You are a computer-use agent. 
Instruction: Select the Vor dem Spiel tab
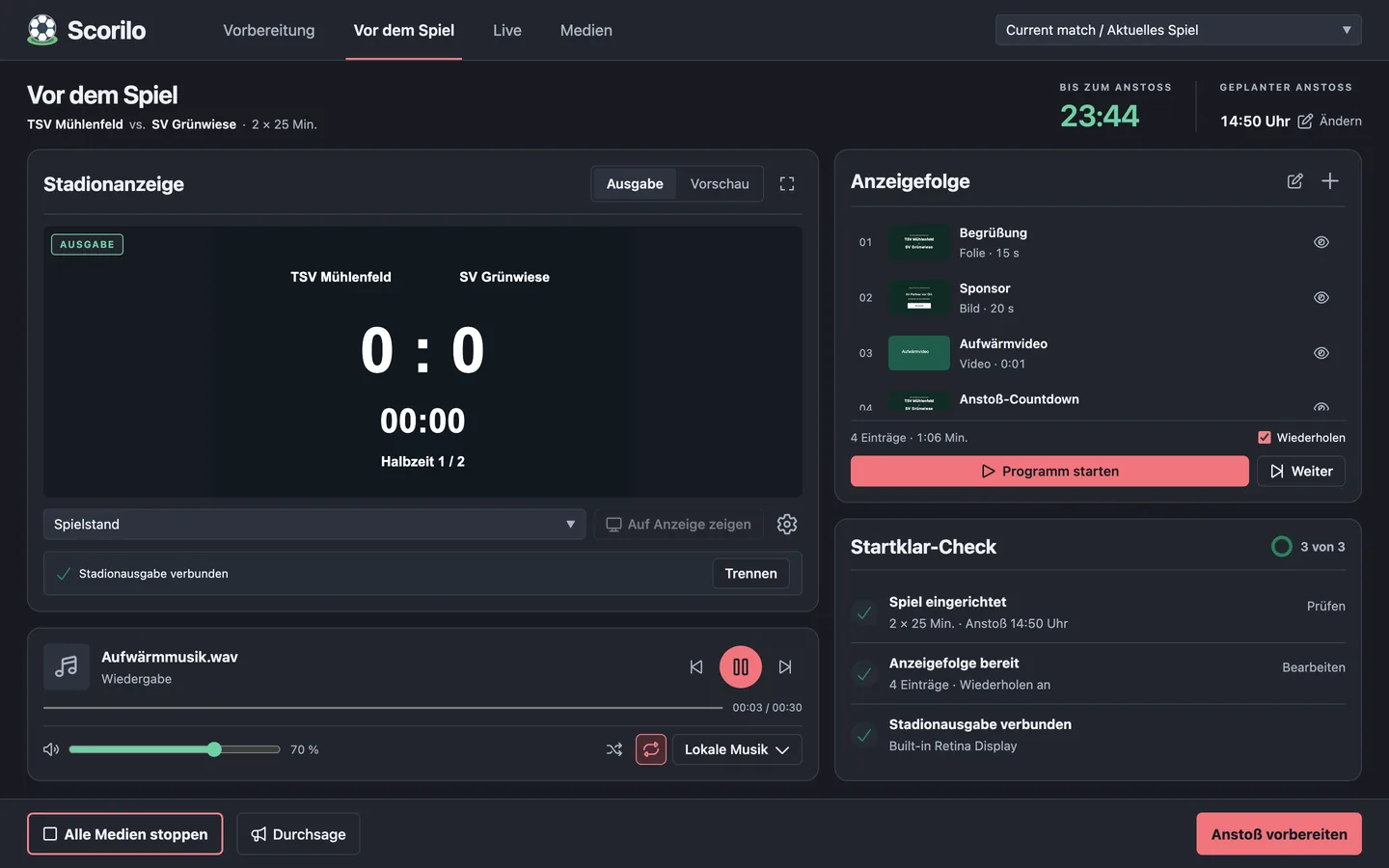point(404,30)
